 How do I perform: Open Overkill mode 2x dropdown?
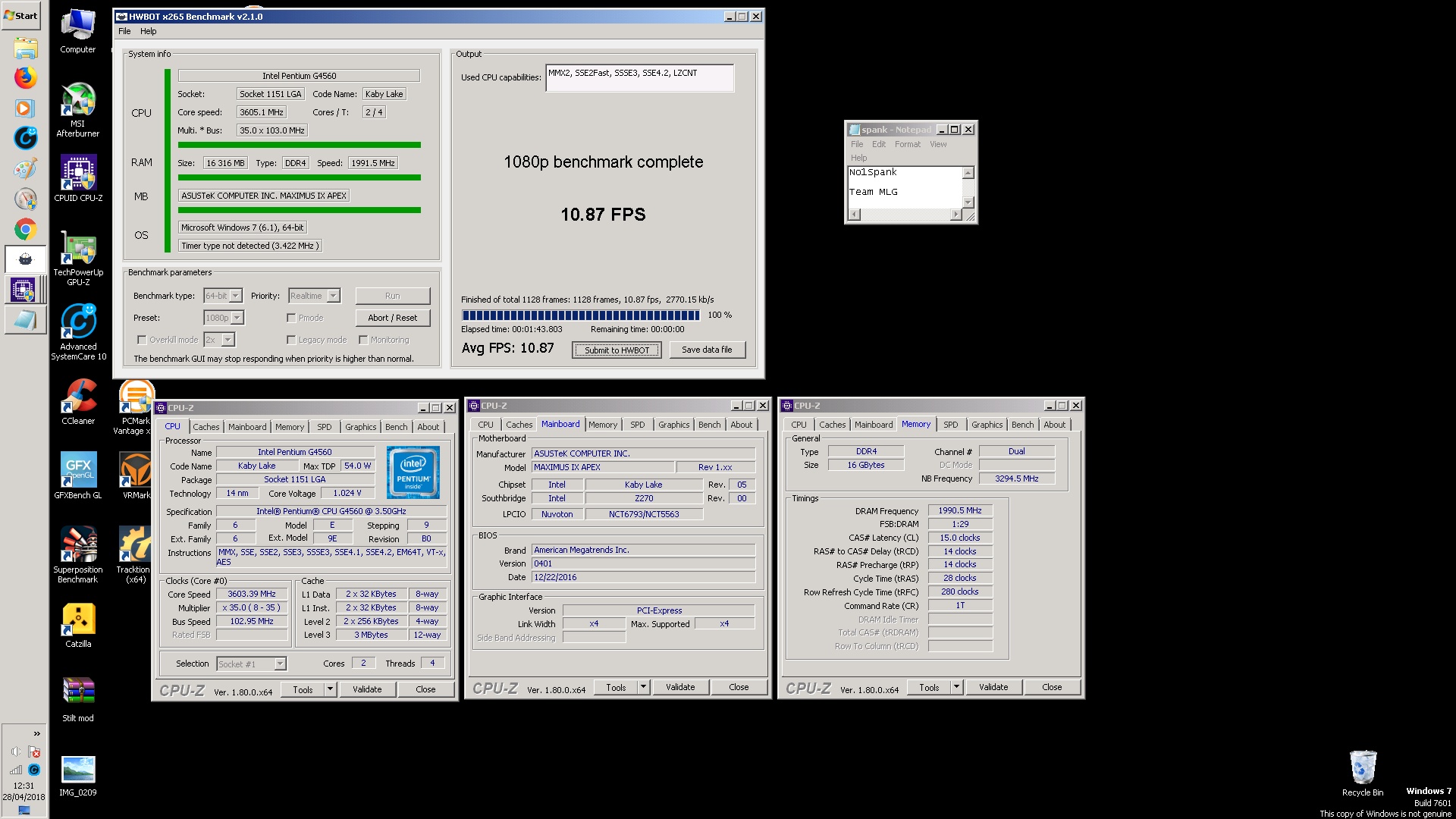[219, 340]
